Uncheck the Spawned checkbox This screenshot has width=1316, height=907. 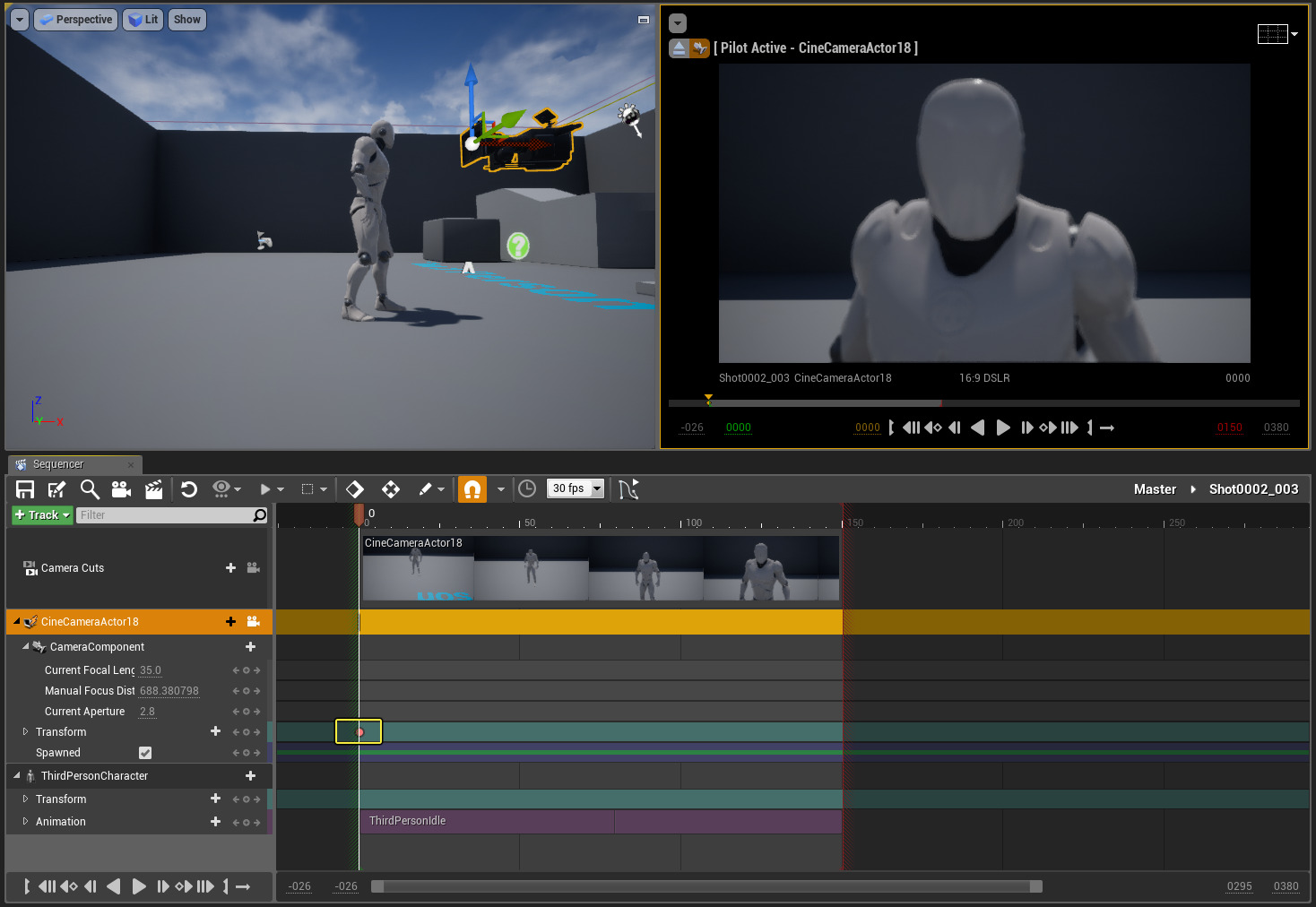click(145, 753)
